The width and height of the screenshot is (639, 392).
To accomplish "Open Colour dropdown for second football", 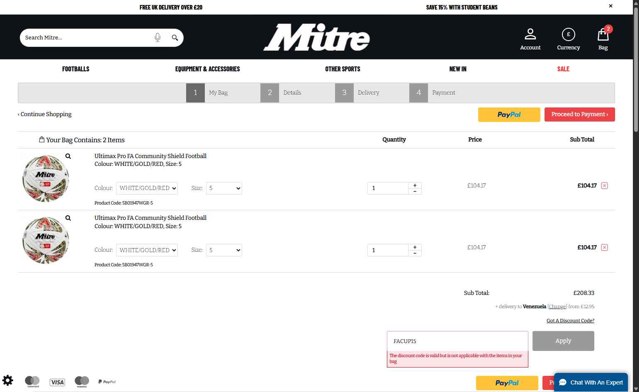I will coord(147,250).
